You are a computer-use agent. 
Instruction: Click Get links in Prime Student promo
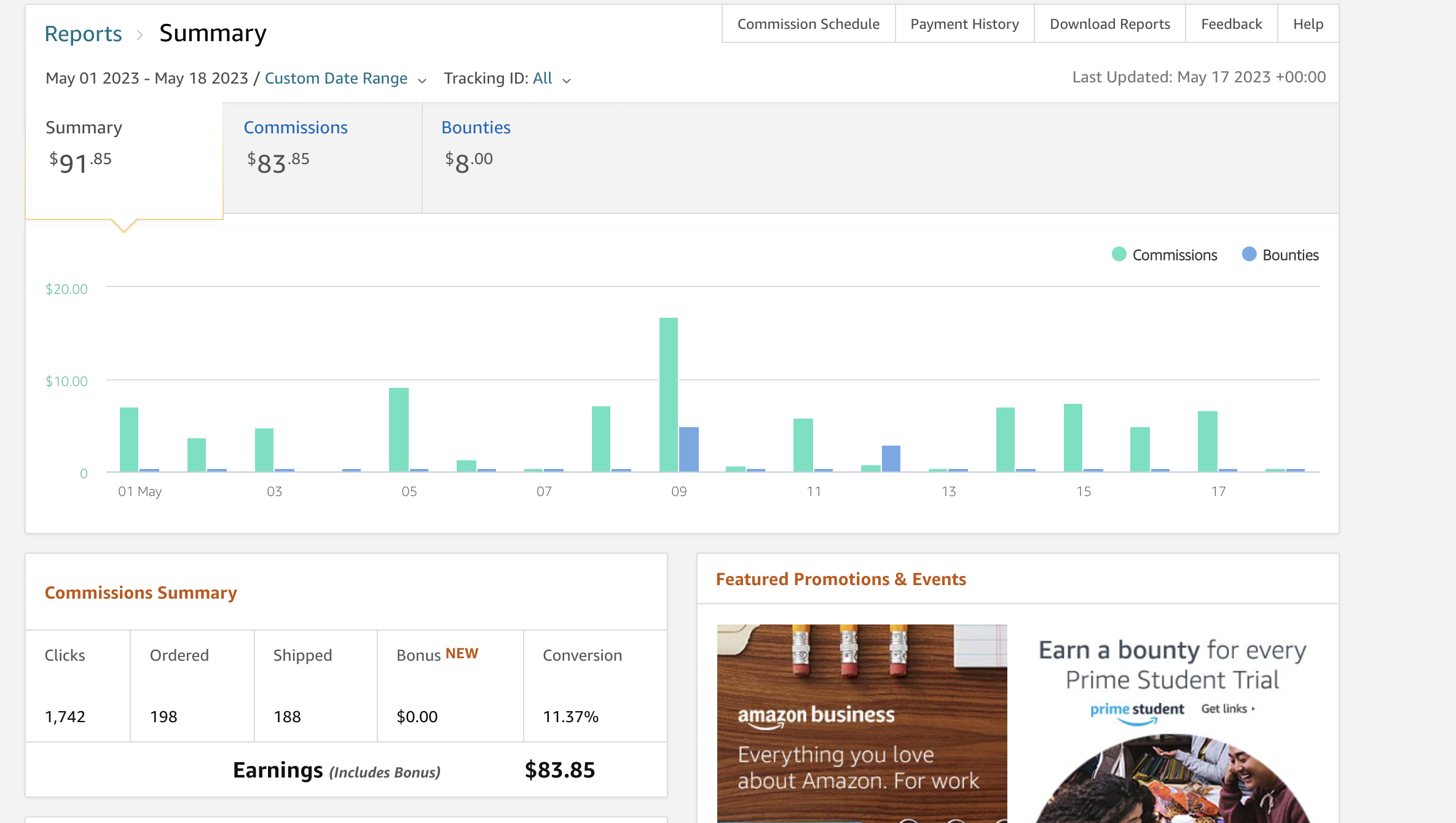tap(1228, 709)
